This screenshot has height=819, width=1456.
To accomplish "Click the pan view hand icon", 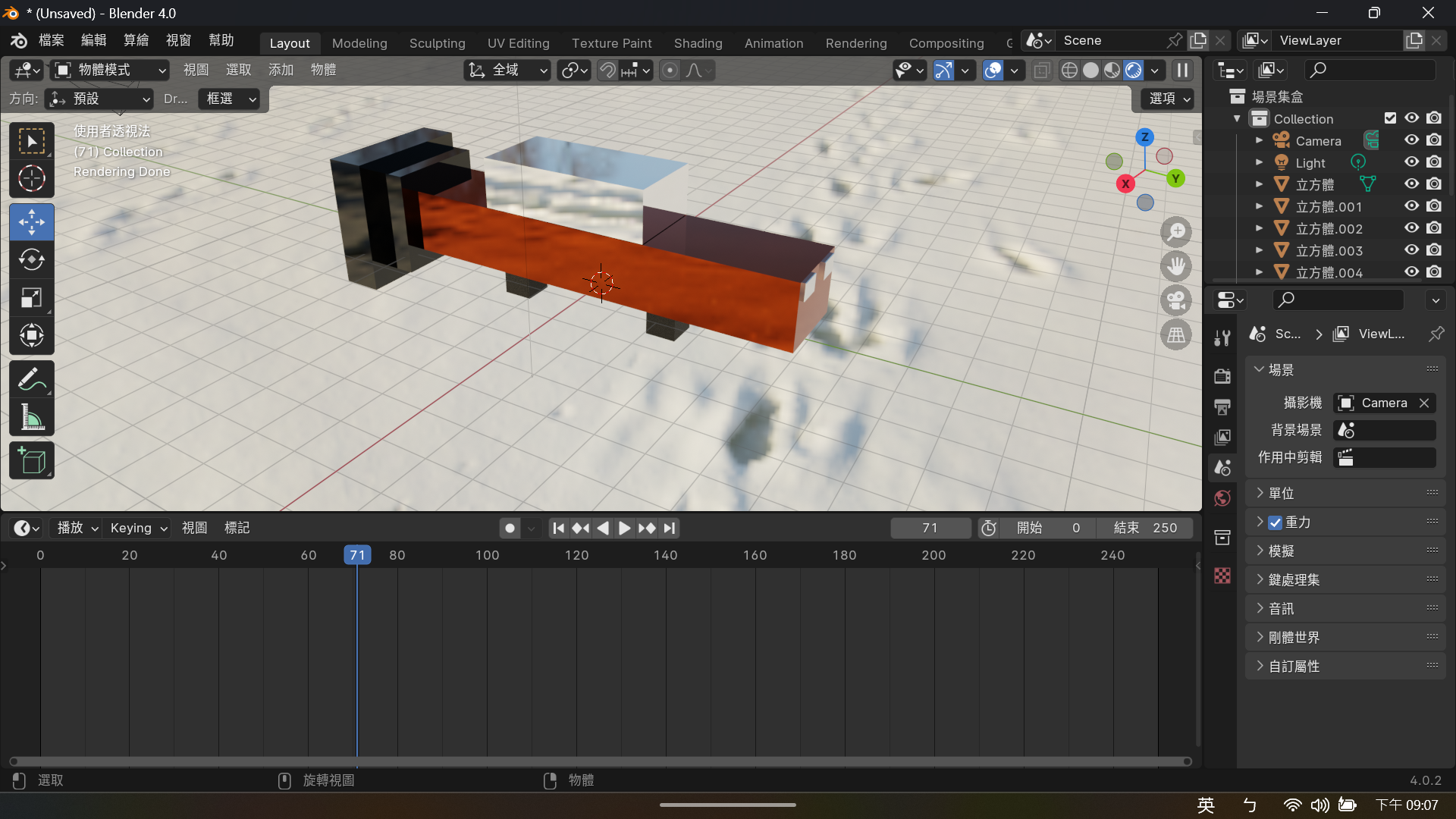I will [1176, 266].
